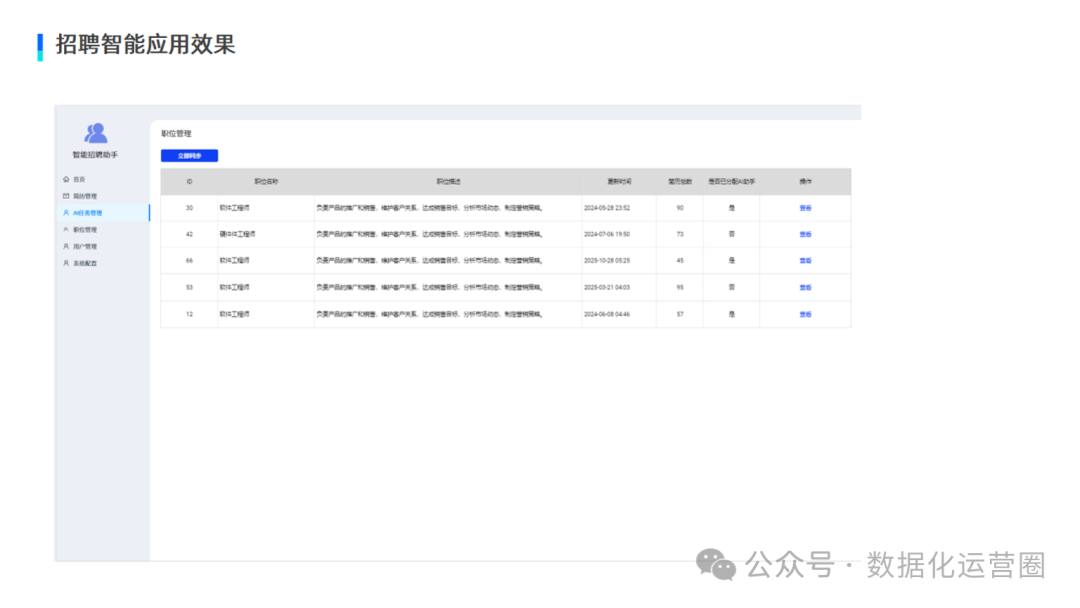The image size is (1080, 608).
Task: Click the 智能招聘助手 app title
Action: 95,155
